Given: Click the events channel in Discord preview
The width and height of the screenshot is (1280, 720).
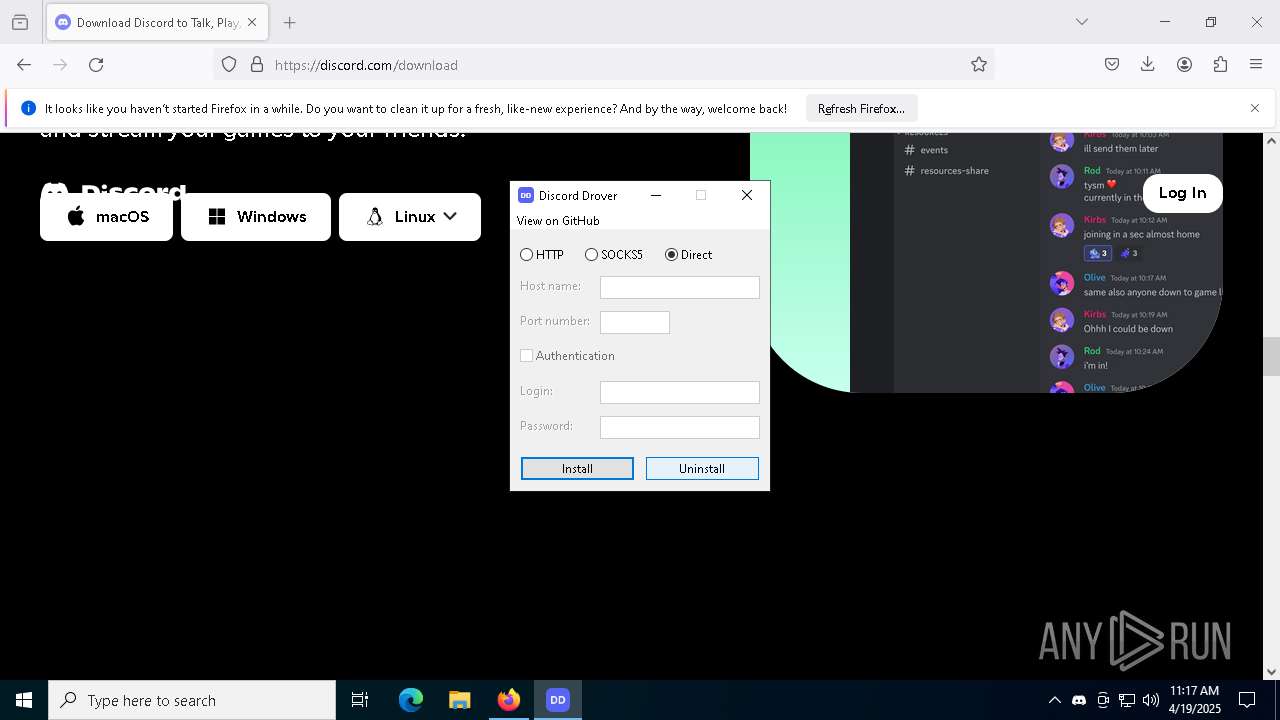Looking at the screenshot, I should (926, 150).
